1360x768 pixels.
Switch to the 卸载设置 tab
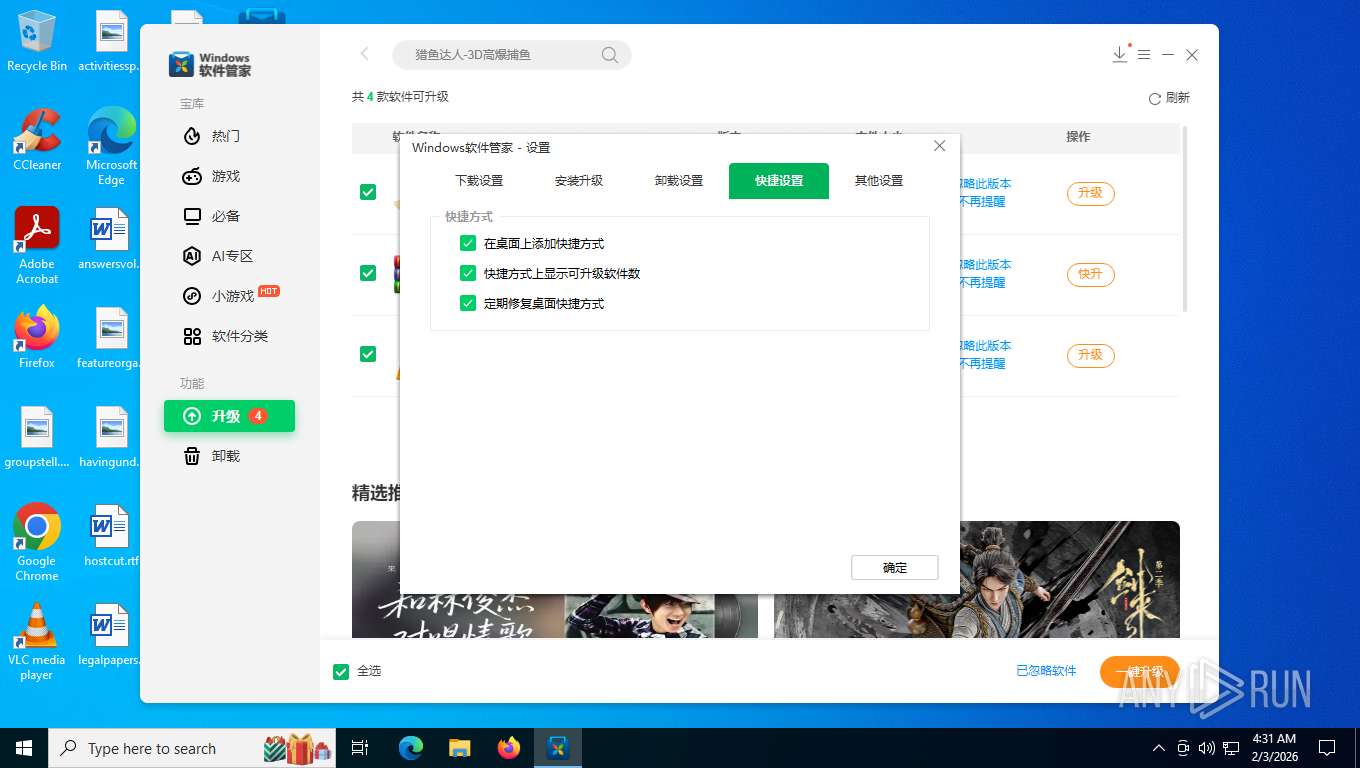679,181
